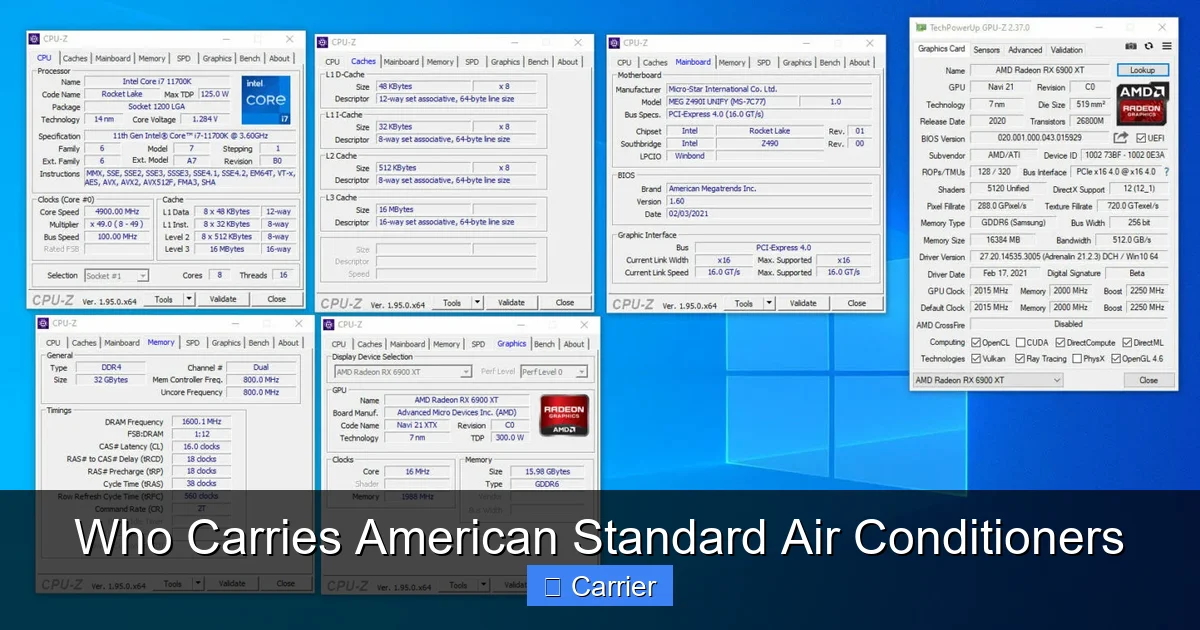The image size is (1200, 630).
Task: Click the CAS# Latency value 16.0 clocks
Action: coord(200,447)
